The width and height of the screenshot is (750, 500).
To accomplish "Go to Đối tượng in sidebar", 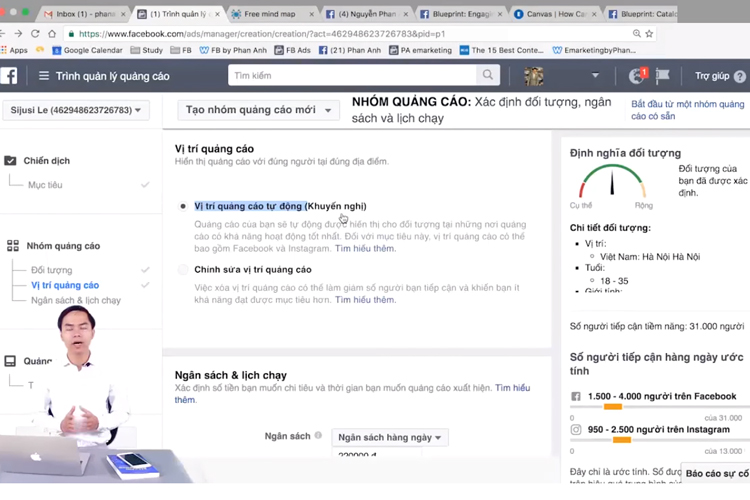I will (51, 270).
